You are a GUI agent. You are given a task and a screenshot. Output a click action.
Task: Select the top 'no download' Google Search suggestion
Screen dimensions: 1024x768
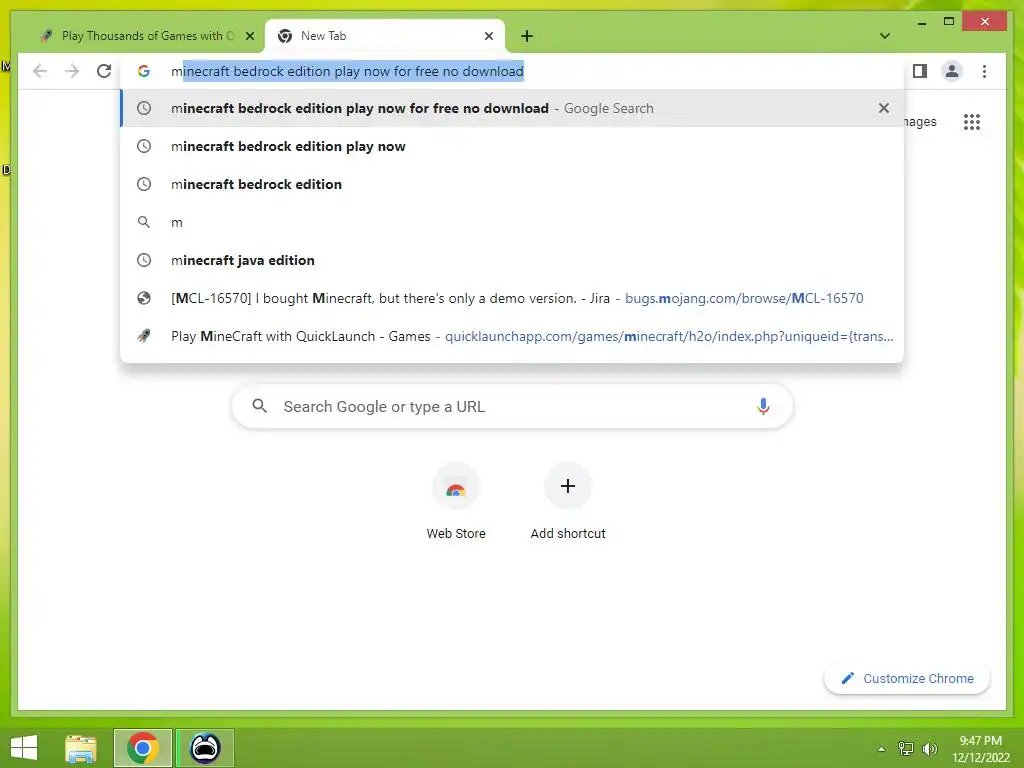pos(512,108)
